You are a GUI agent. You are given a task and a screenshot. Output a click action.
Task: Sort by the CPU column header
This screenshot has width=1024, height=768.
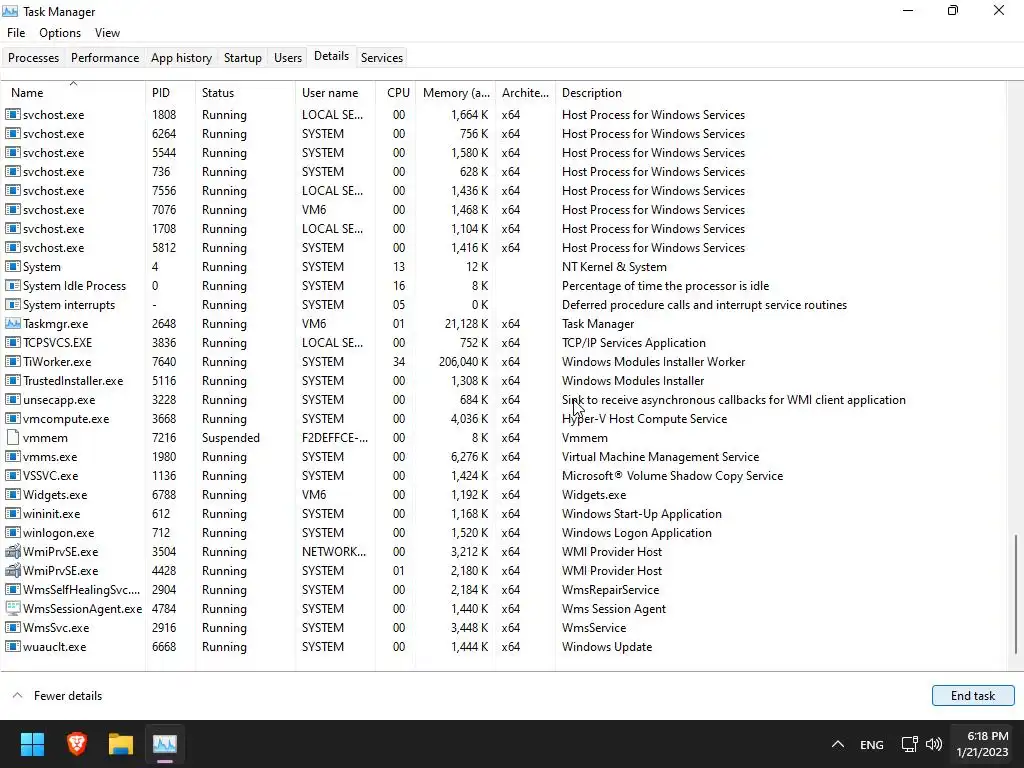398,93
